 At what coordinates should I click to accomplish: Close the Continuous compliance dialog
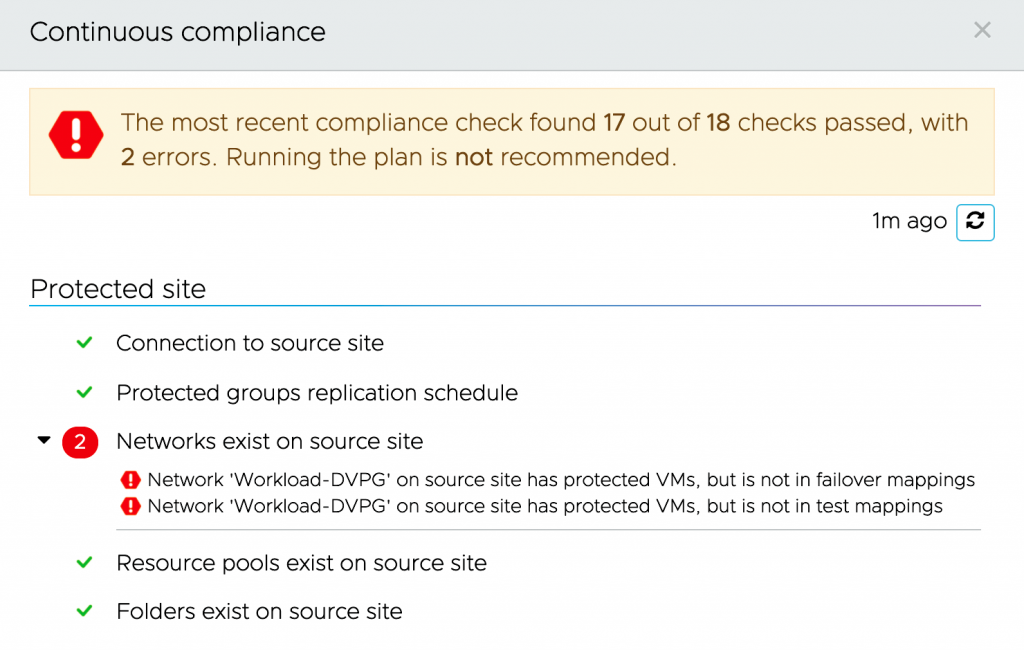pyautogui.click(x=982, y=30)
